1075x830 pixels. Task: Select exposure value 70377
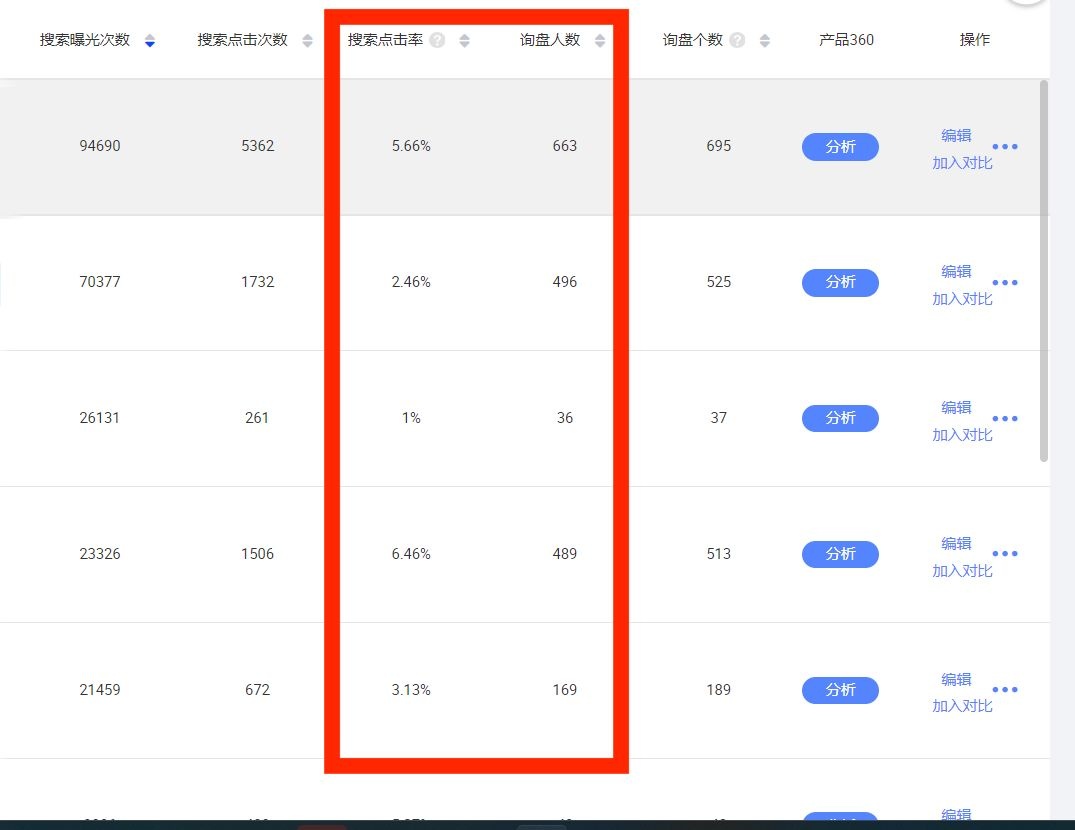100,282
